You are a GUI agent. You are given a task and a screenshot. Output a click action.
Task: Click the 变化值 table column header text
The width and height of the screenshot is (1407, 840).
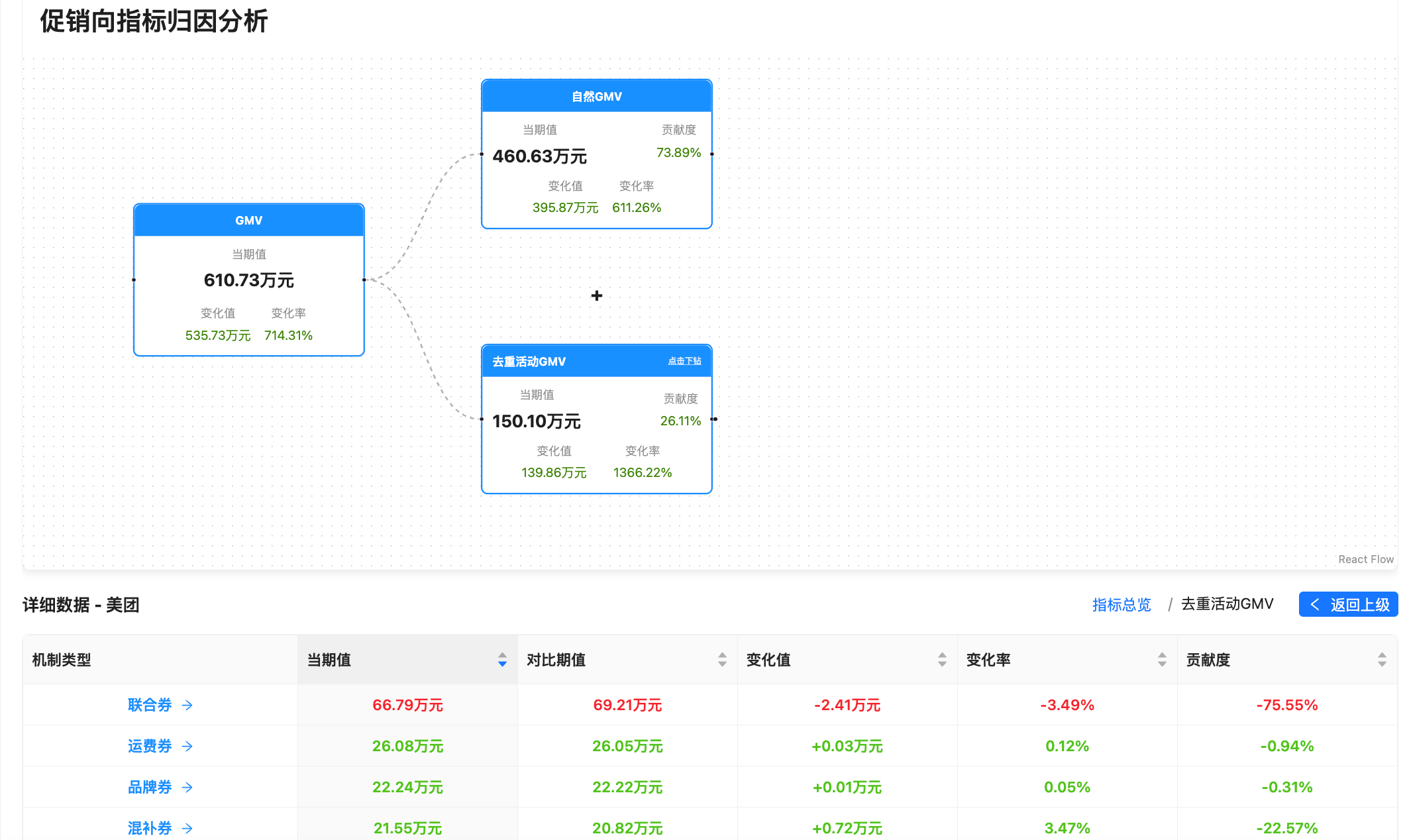(x=769, y=660)
